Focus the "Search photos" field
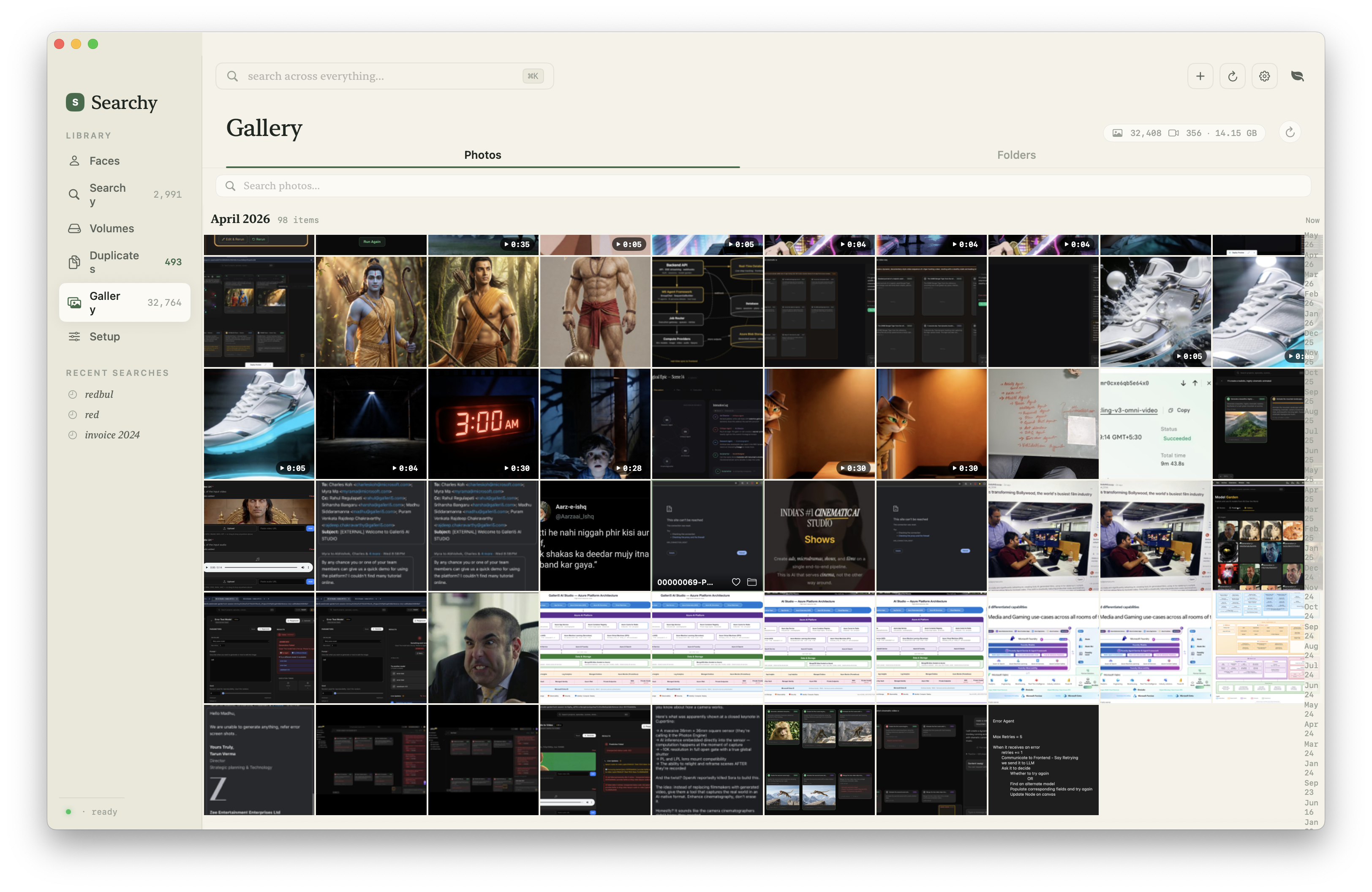Image resolution: width=1372 pixels, height=892 pixels. [763, 185]
